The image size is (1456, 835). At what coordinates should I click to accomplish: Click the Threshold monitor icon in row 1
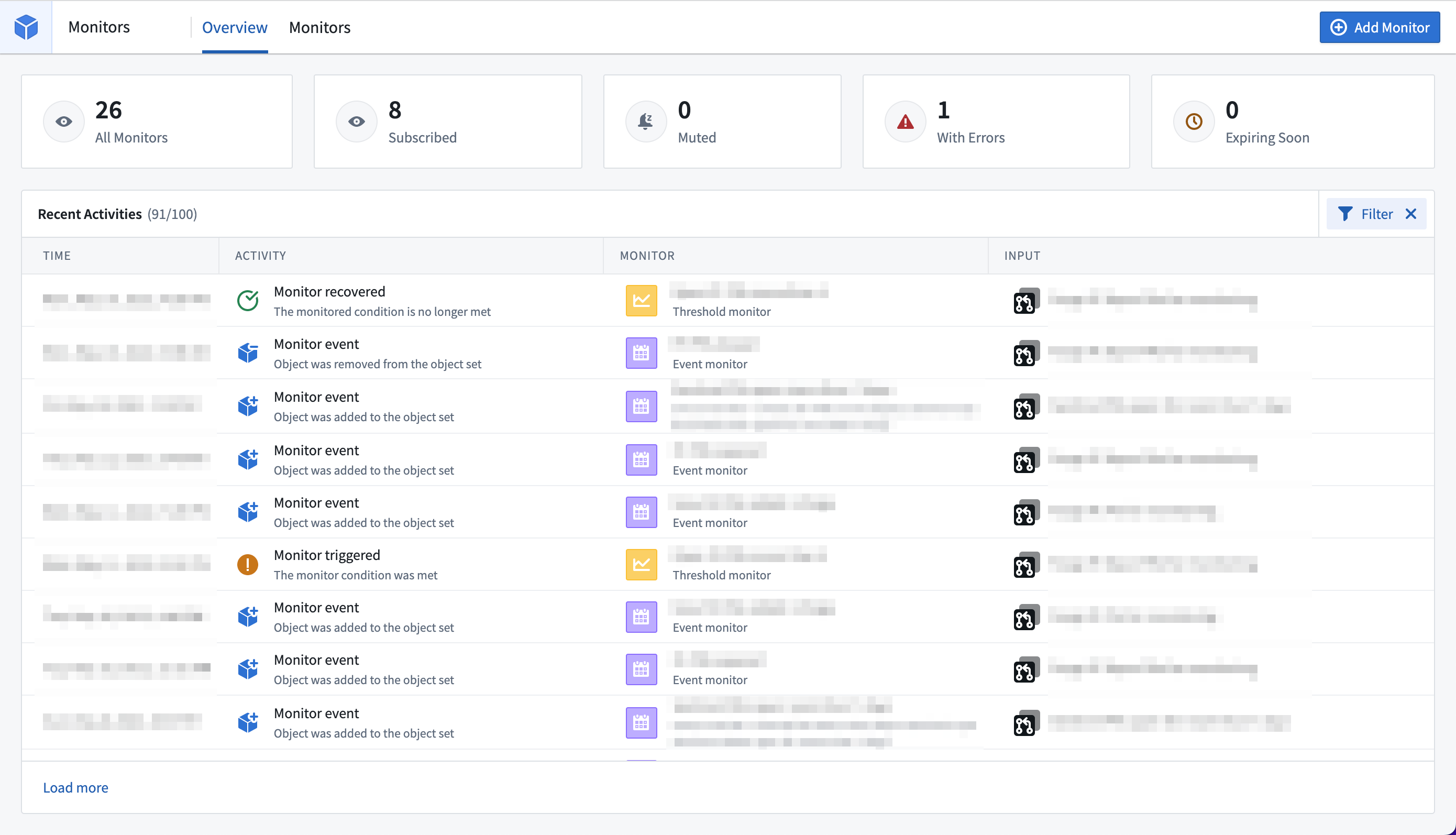click(x=640, y=300)
